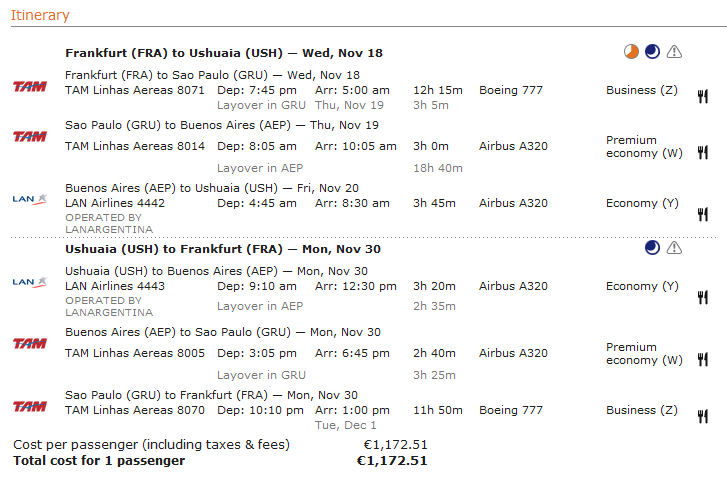727x477 pixels.
Task: Click TAM logo beside flight 8071
Action: 30,87
